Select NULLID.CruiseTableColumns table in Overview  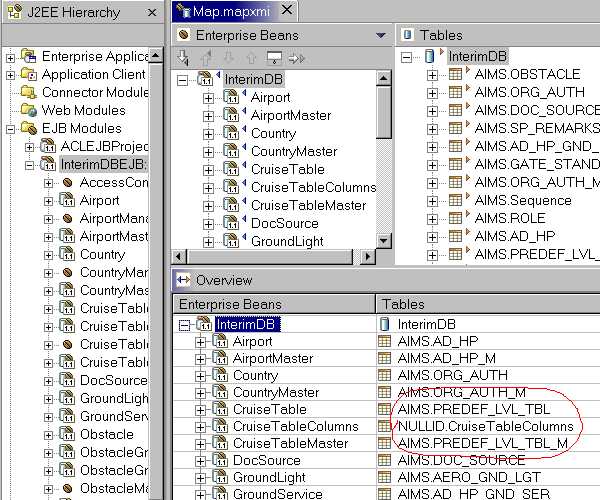pos(478,426)
